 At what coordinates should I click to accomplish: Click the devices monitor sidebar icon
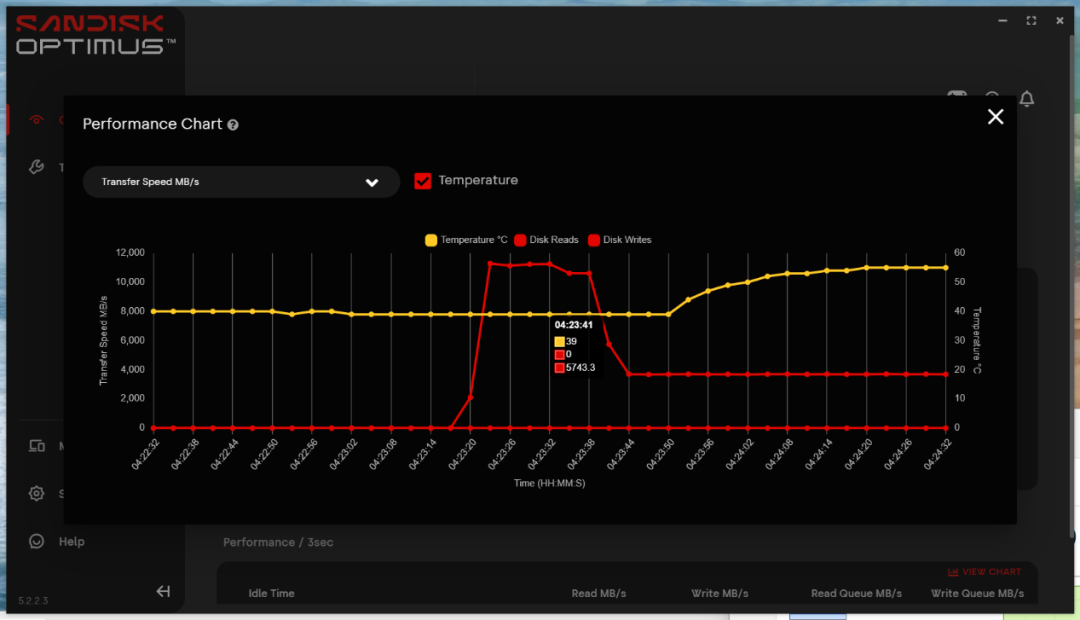pos(37,446)
